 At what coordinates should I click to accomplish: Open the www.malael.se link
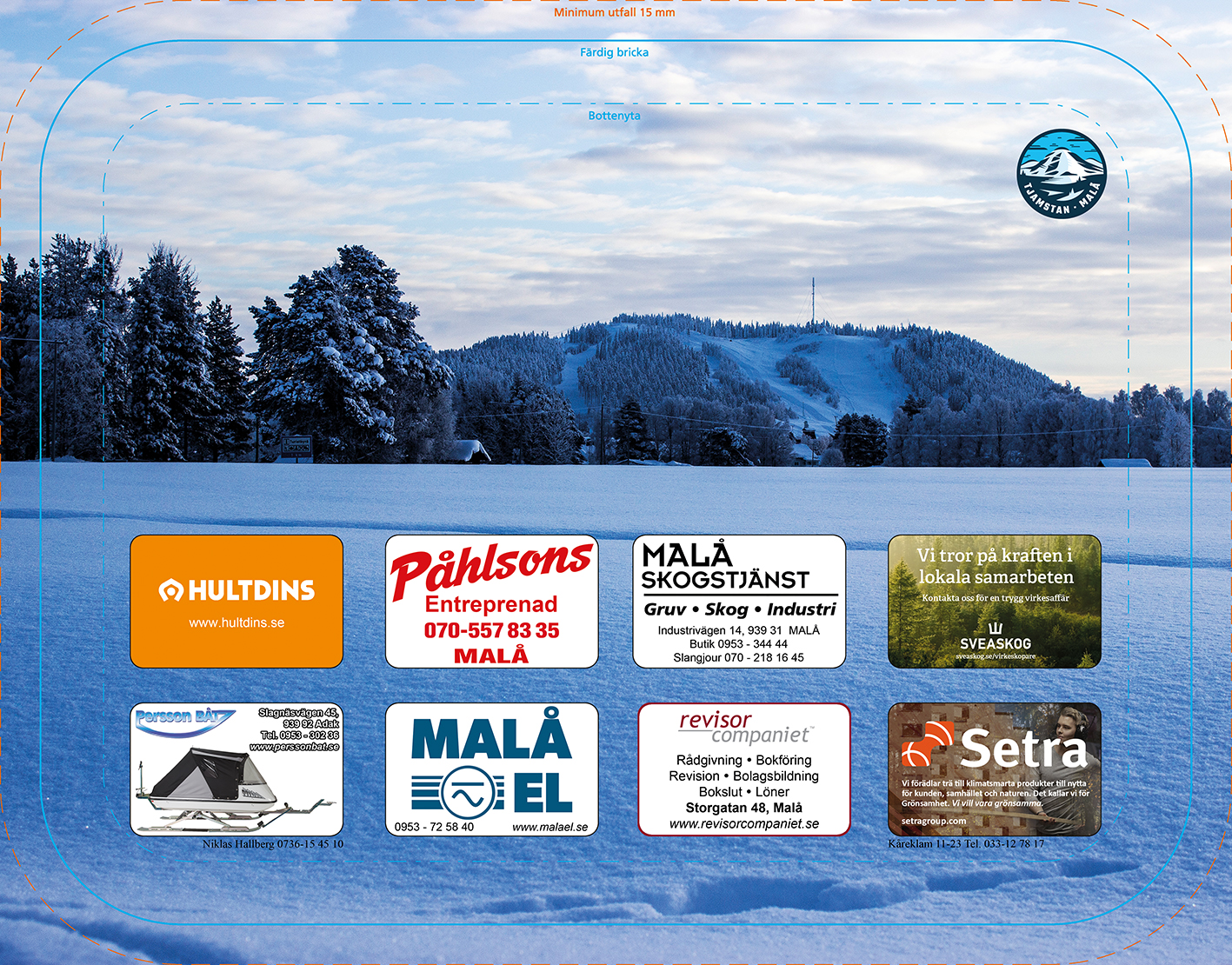pos(549,827)
